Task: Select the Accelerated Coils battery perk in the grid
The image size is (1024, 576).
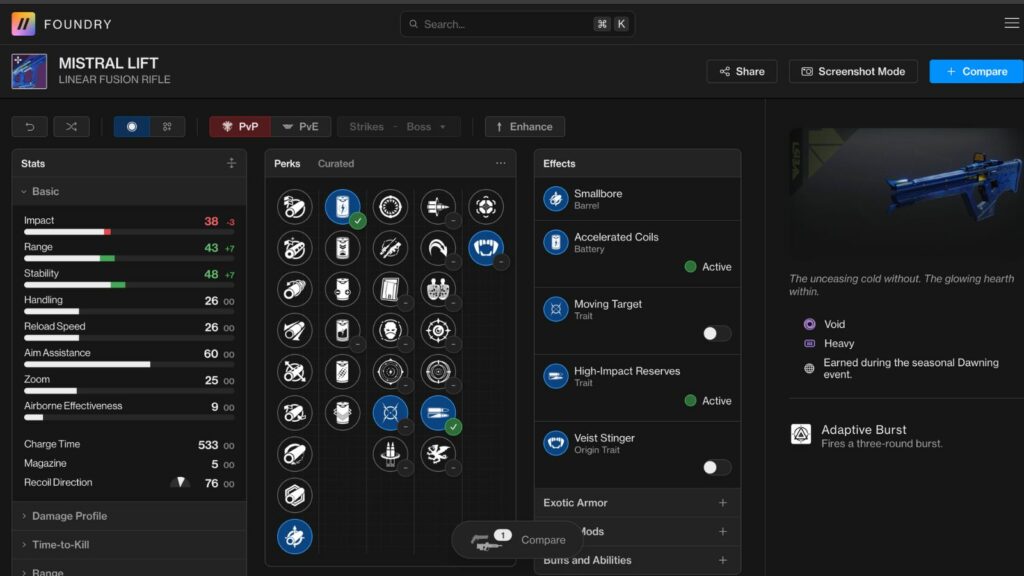Action: point(342,207)
